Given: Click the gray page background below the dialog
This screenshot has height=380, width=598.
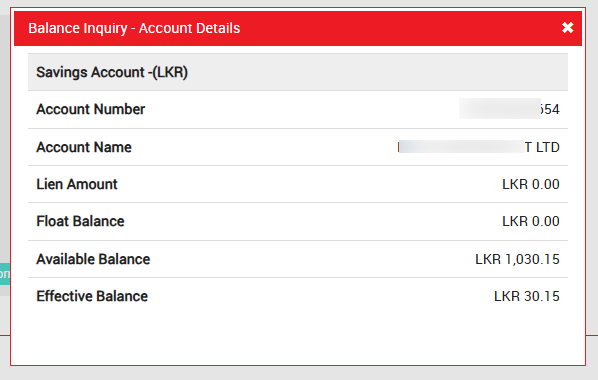Looking at the screenshot, I should point(299,374).
